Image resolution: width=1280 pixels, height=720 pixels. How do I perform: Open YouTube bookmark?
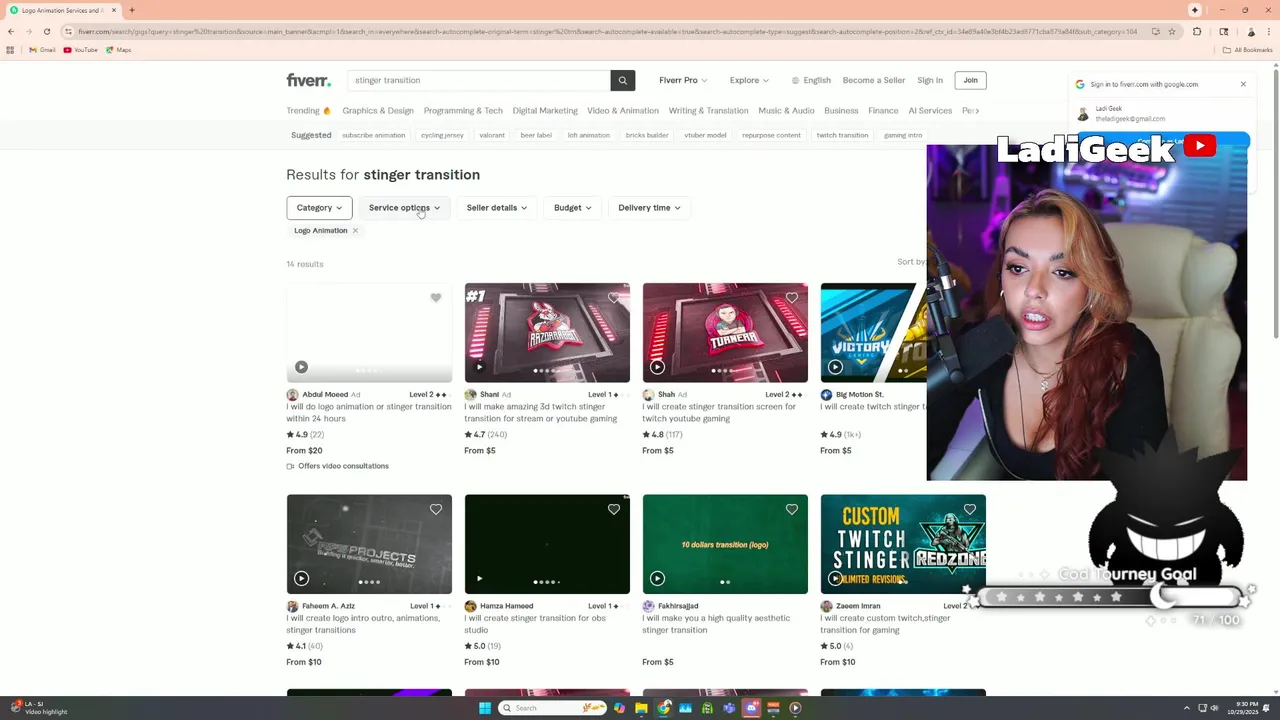pos(80,50)
